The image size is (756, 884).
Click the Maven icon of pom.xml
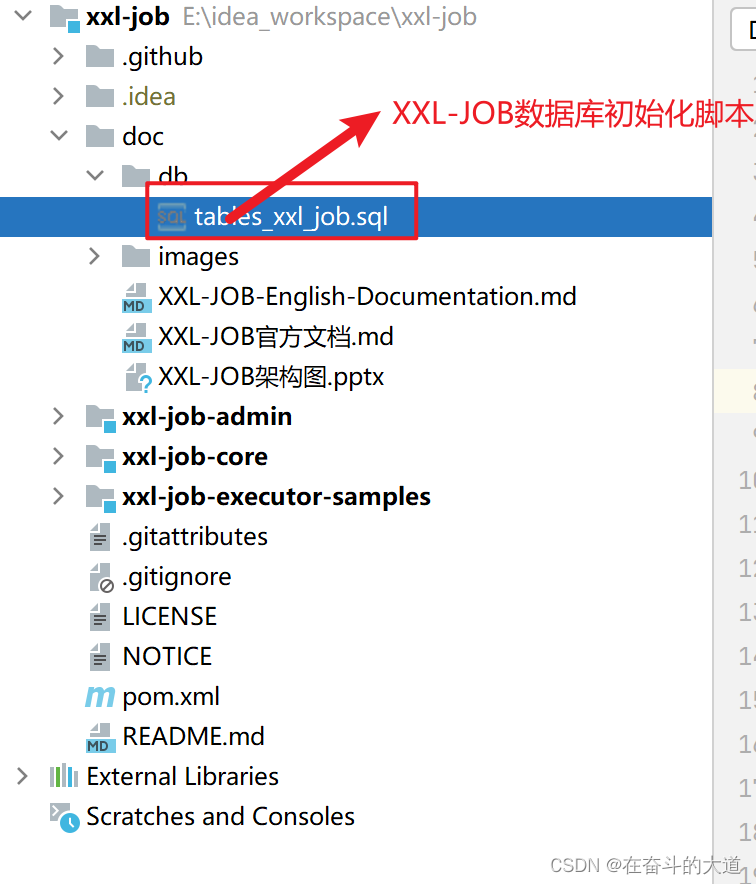pyautogui.click(x=100, y=697)
